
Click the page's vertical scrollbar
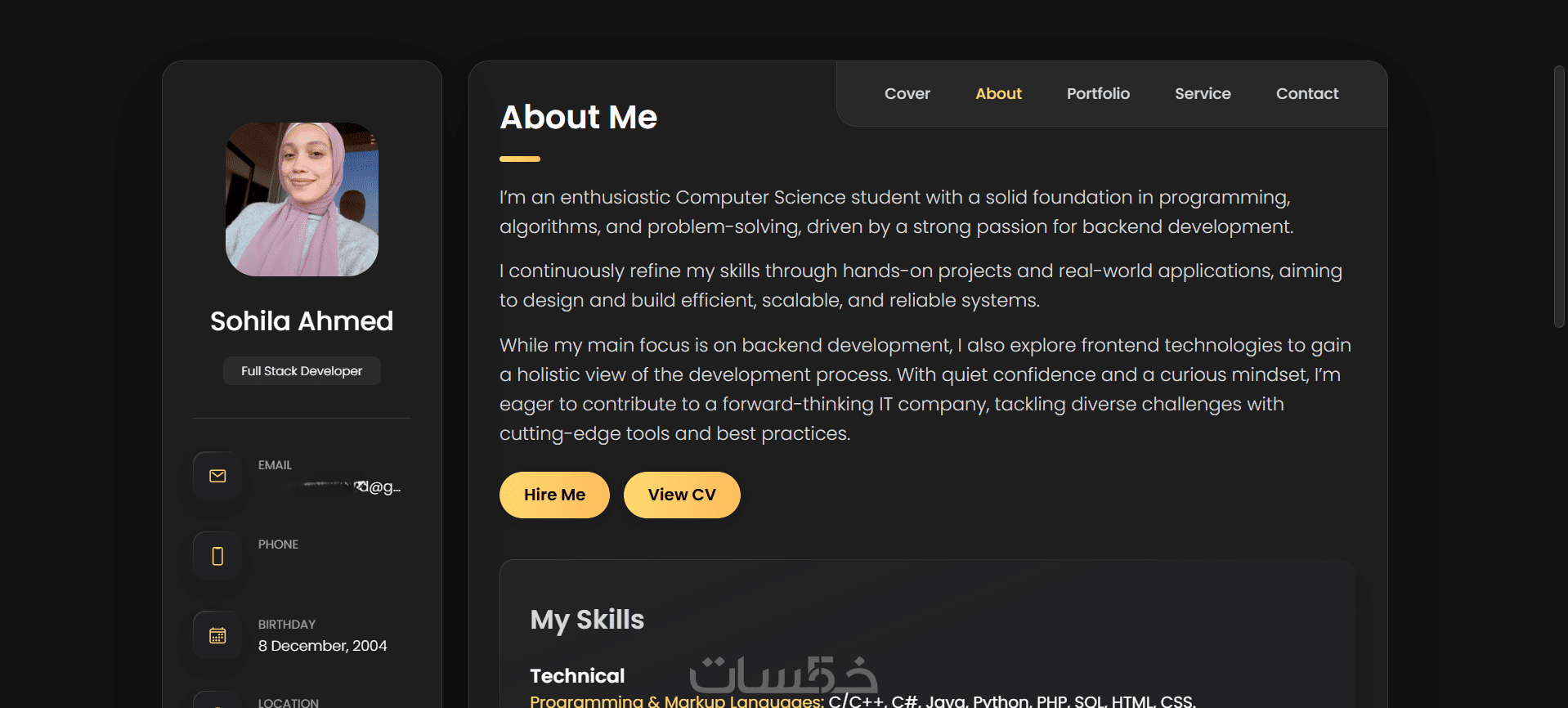[x=1559, y=196]
